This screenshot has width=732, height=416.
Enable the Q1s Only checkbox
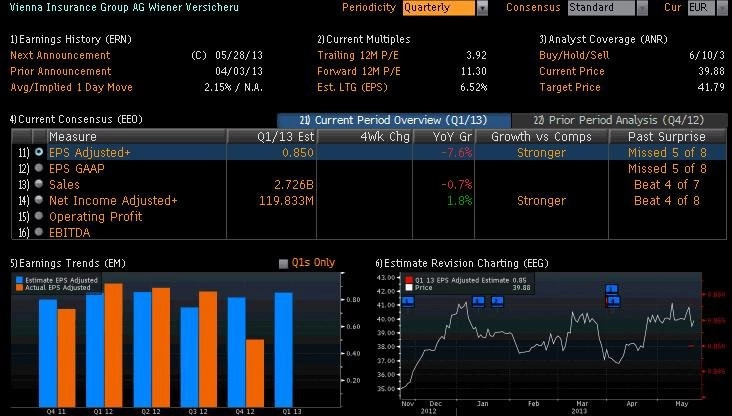[283, 264]
